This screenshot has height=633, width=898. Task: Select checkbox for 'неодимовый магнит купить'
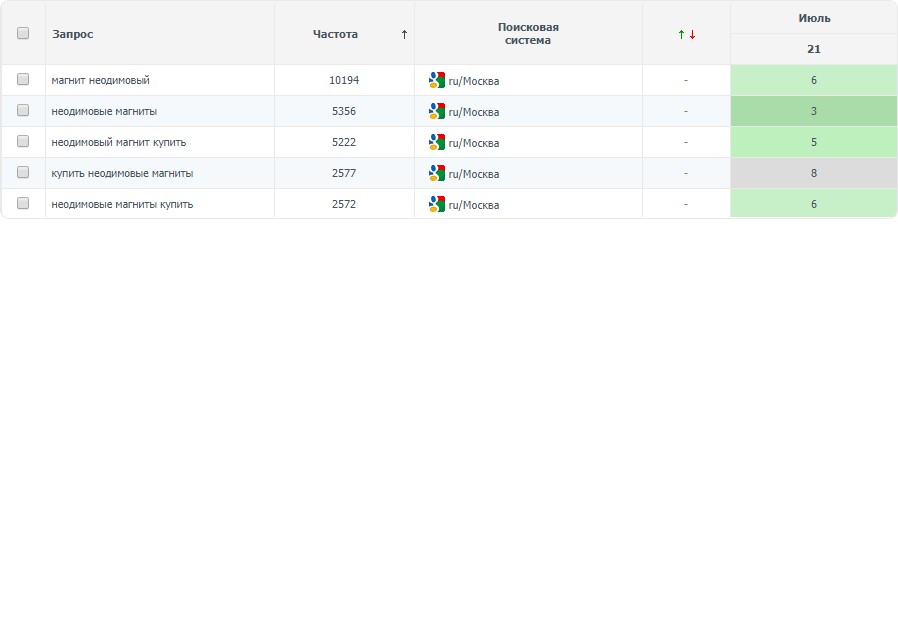[23, 141]
